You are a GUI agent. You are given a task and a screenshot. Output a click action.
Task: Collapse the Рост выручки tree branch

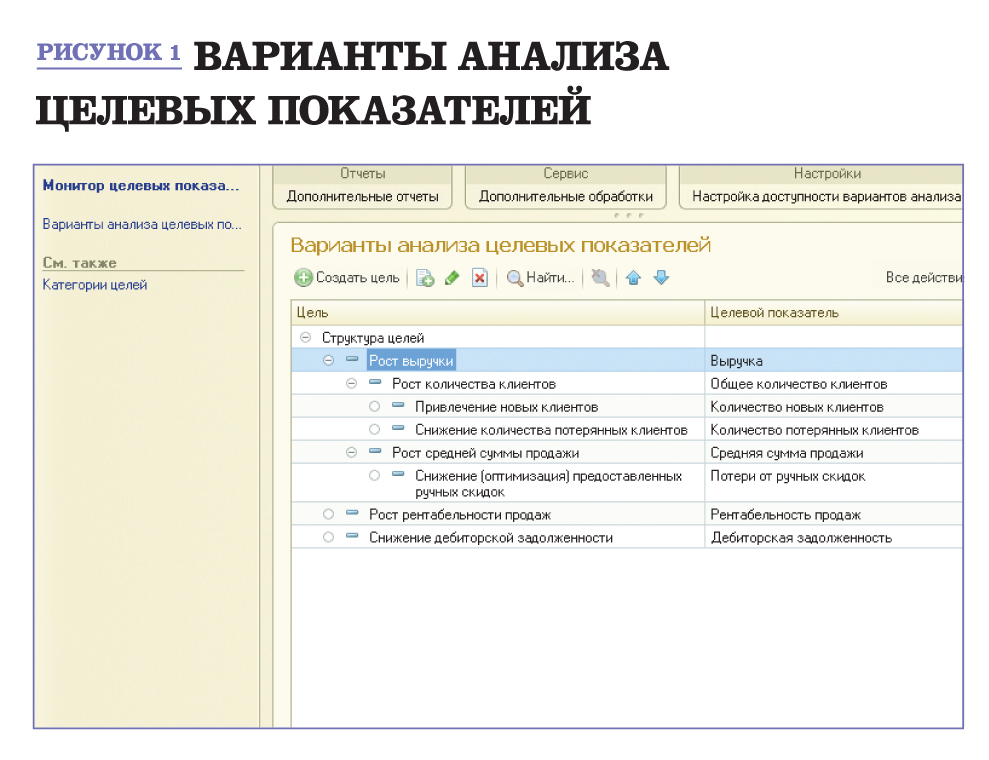(x=329, y=360)
